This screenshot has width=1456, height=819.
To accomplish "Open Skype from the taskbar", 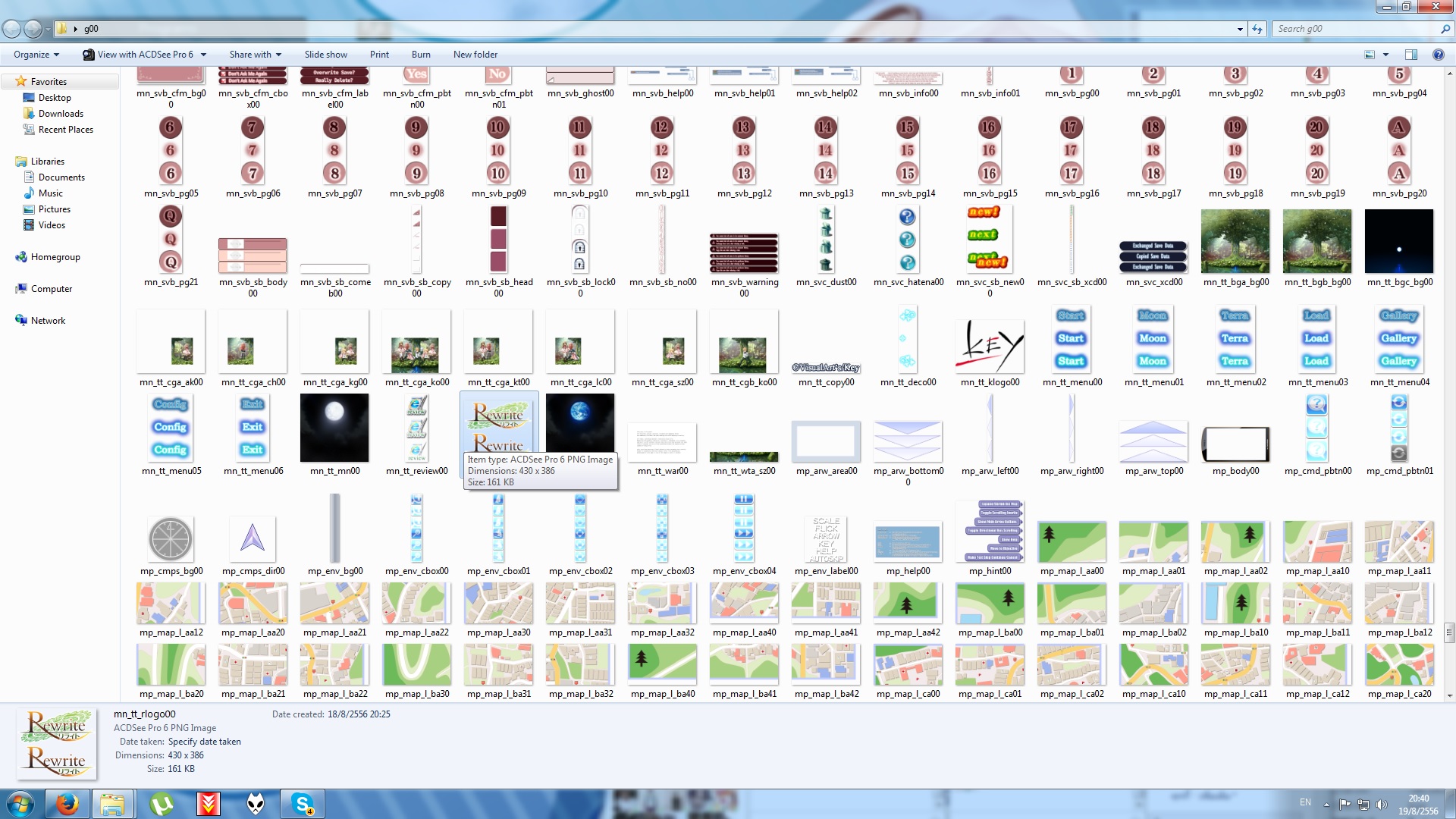I will pos(303,804).
